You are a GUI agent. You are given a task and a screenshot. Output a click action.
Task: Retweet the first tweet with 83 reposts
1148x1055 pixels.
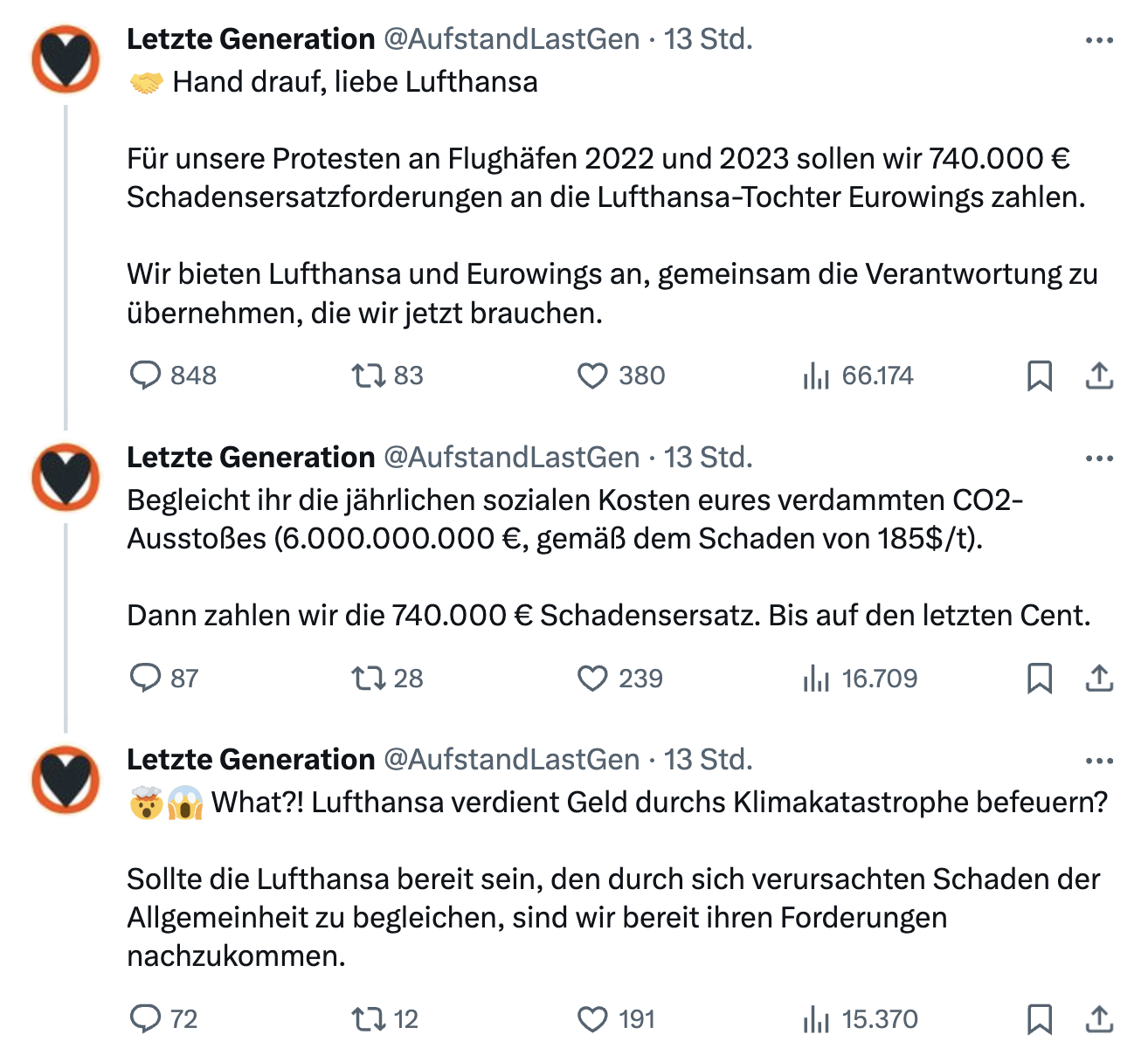(x=368, y=376)
